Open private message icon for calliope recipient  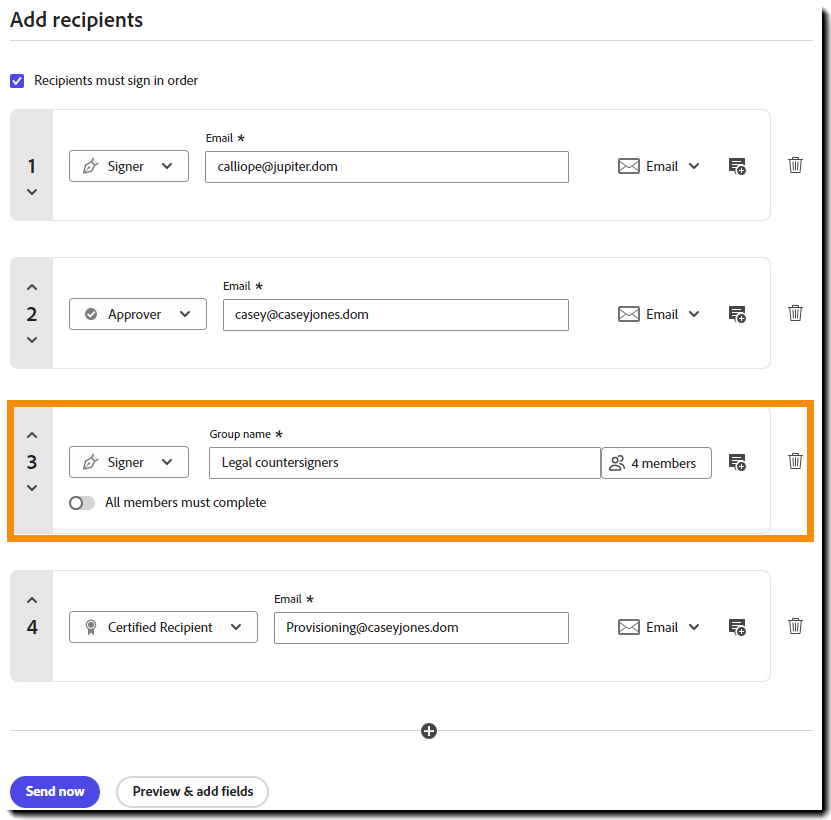pos(737,167)
